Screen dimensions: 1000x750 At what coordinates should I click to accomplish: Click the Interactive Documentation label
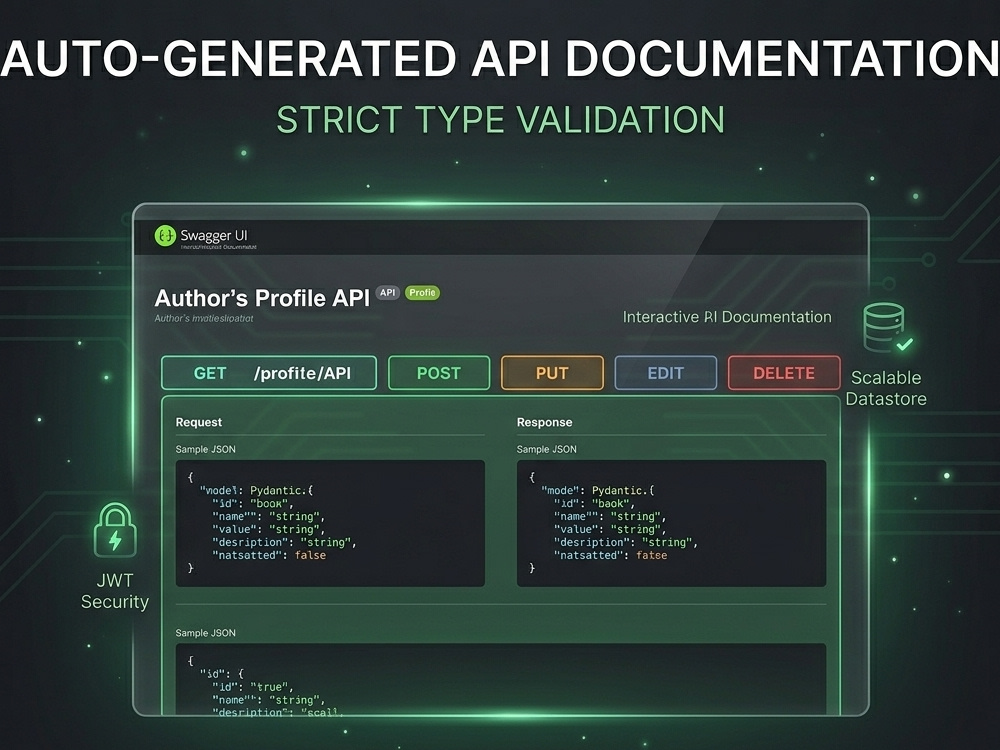[x=727, y=317]
